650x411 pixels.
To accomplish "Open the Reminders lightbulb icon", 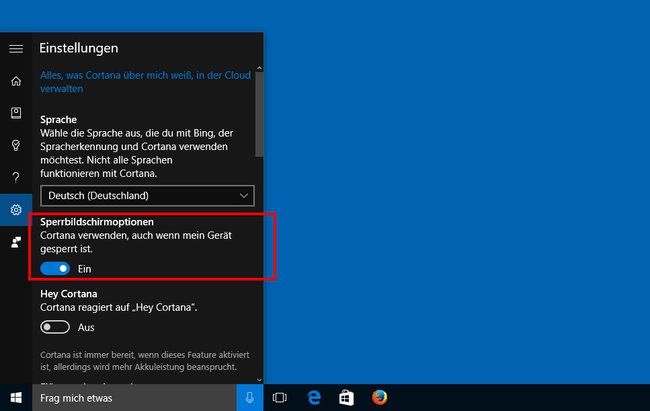I will pyautogui.click(x=16, y=145).
